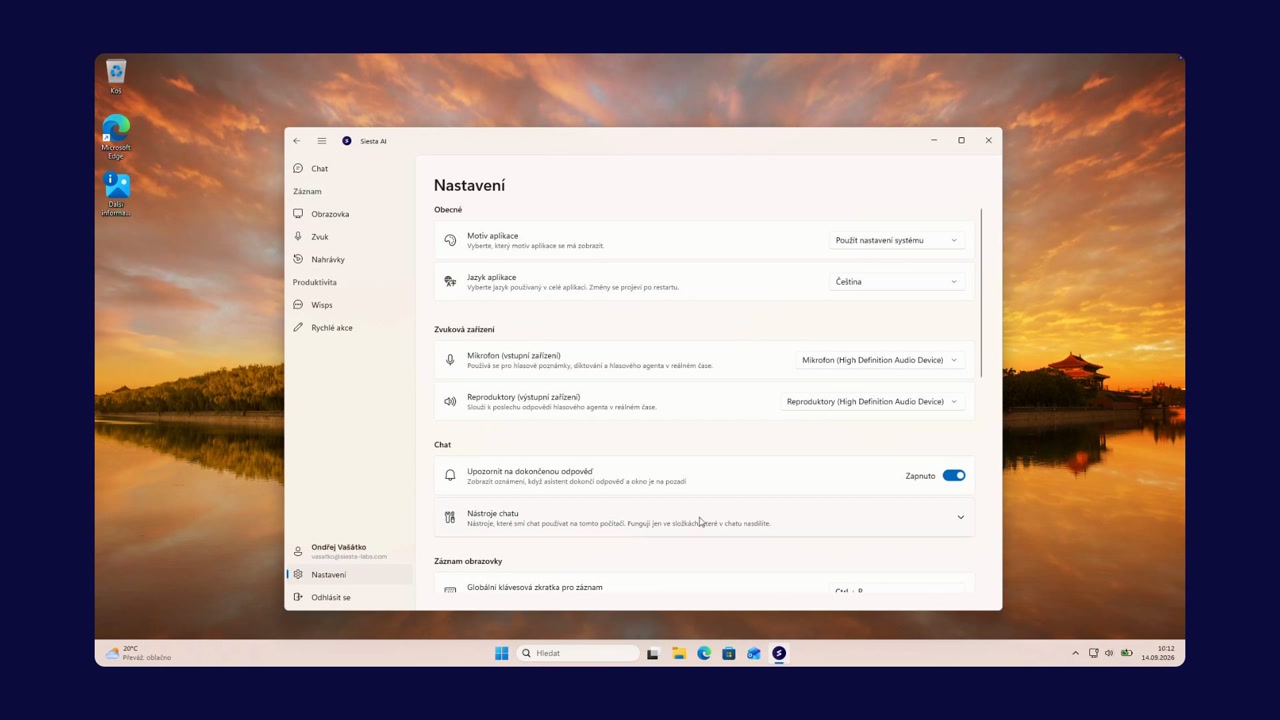This screenshot has height=720, width=1280.
Task: Open the Reproduktory output device dropdown
Action: [872, 402]
